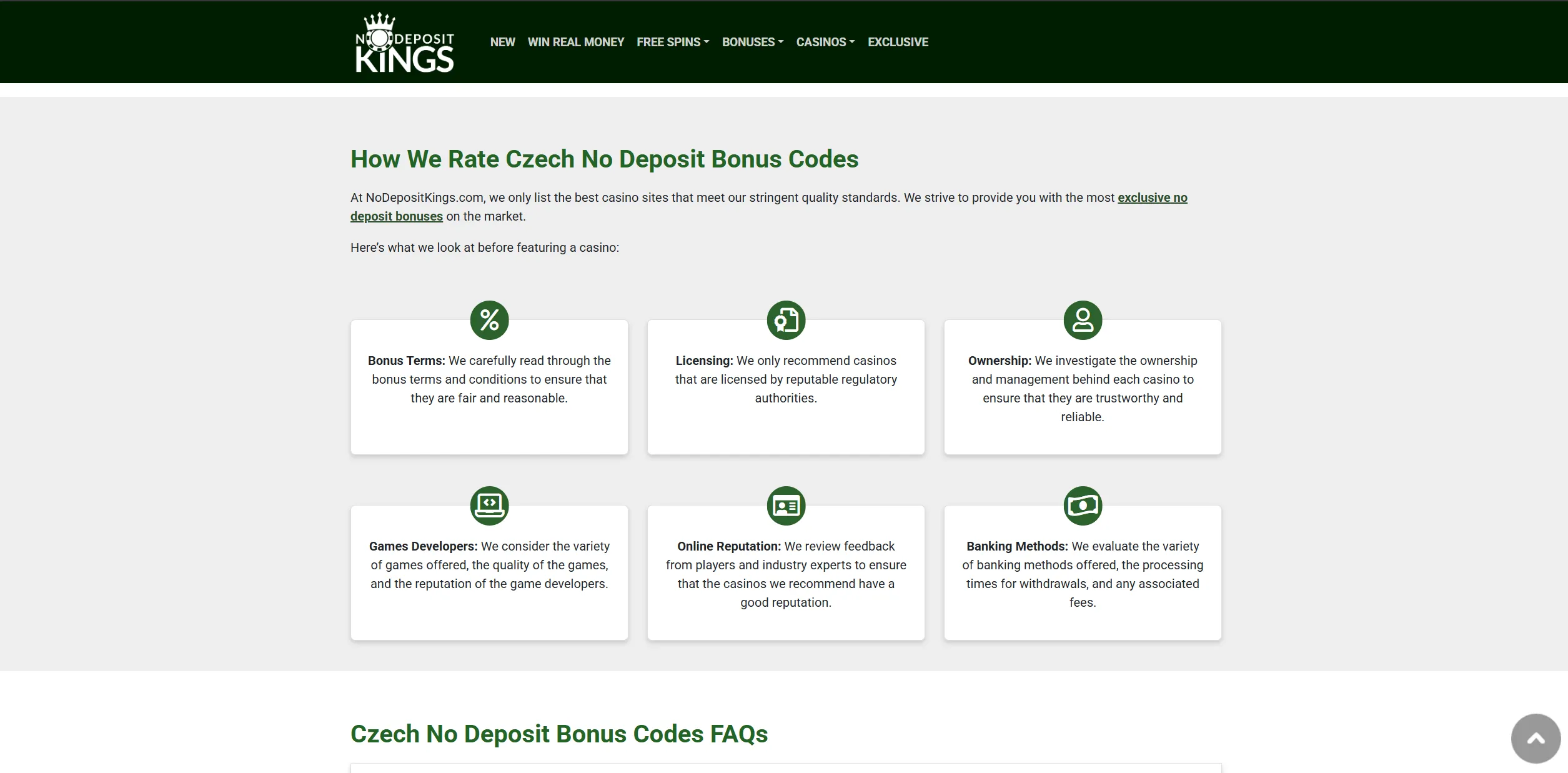Click the 'Games Developers:' card text
This screenshot has height=773, width=1568.
click(x=489, y=565)
